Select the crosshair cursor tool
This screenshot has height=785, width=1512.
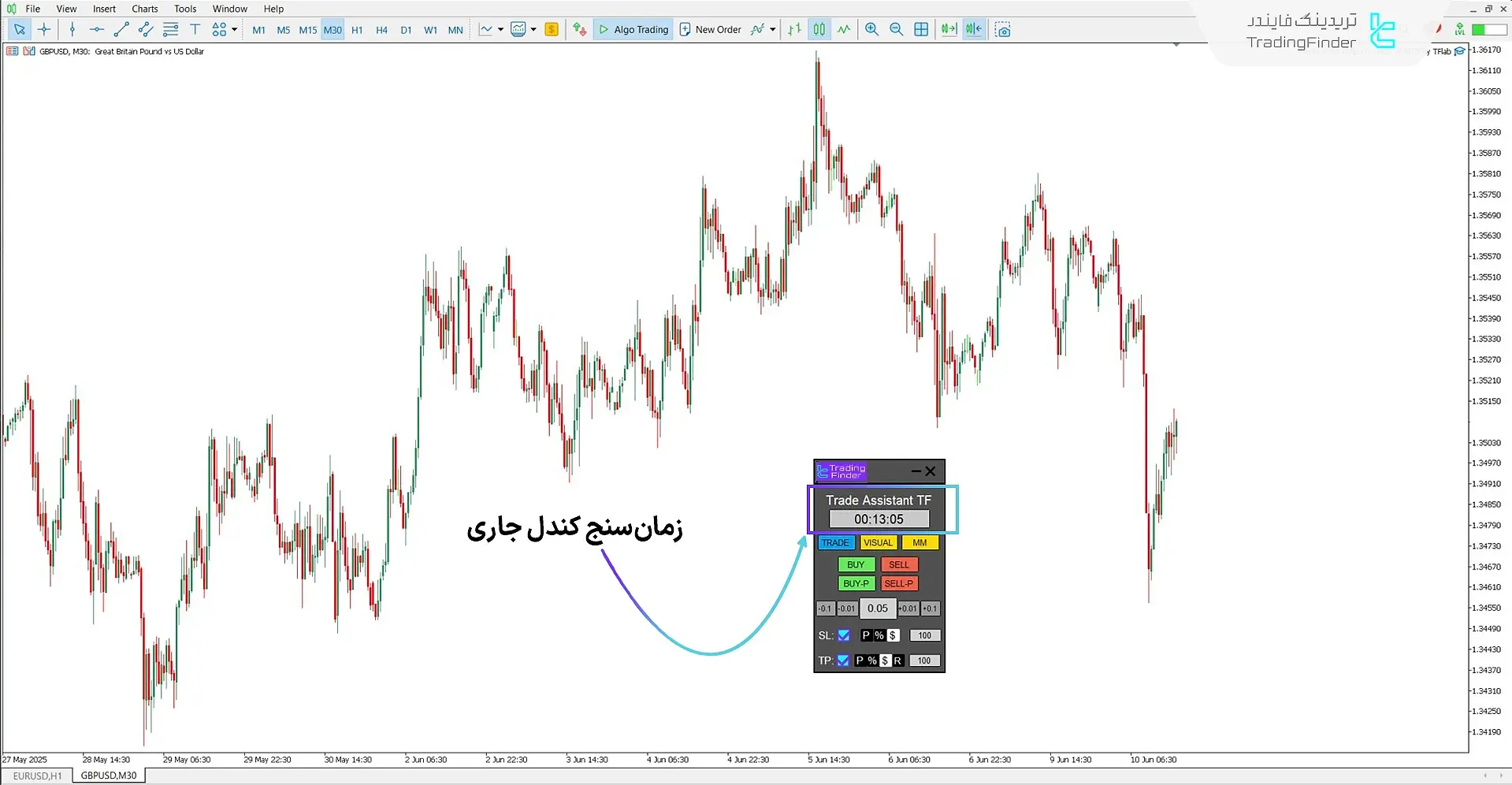tap(44, 30)
